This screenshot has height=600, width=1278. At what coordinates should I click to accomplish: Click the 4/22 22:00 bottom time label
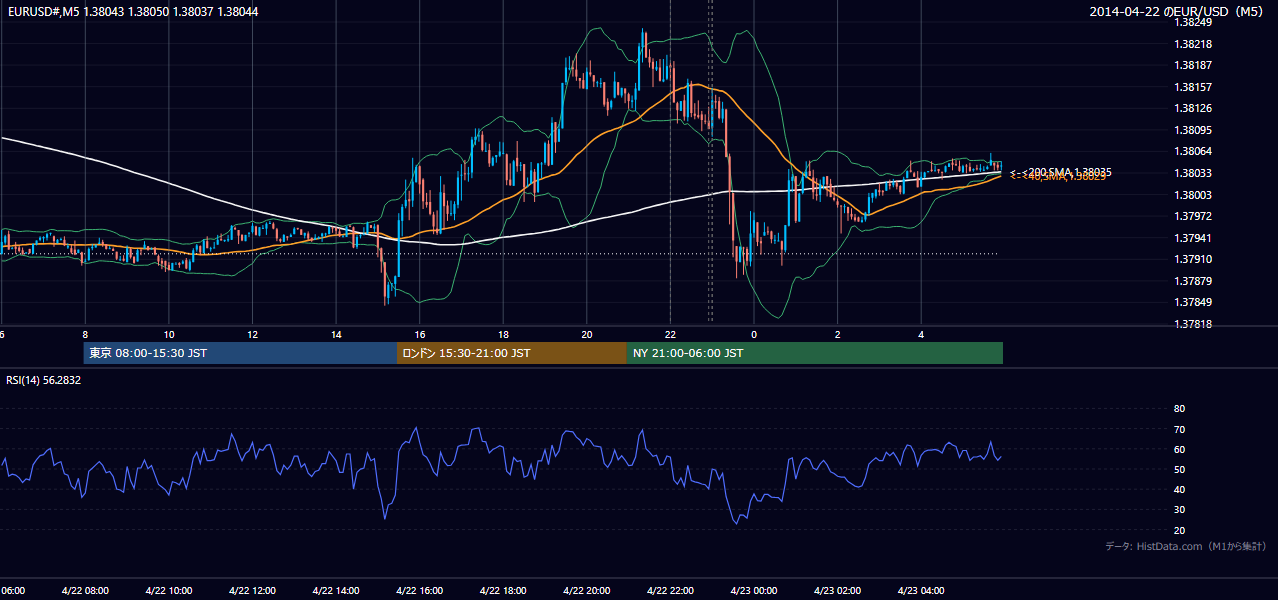click(670, 590)
